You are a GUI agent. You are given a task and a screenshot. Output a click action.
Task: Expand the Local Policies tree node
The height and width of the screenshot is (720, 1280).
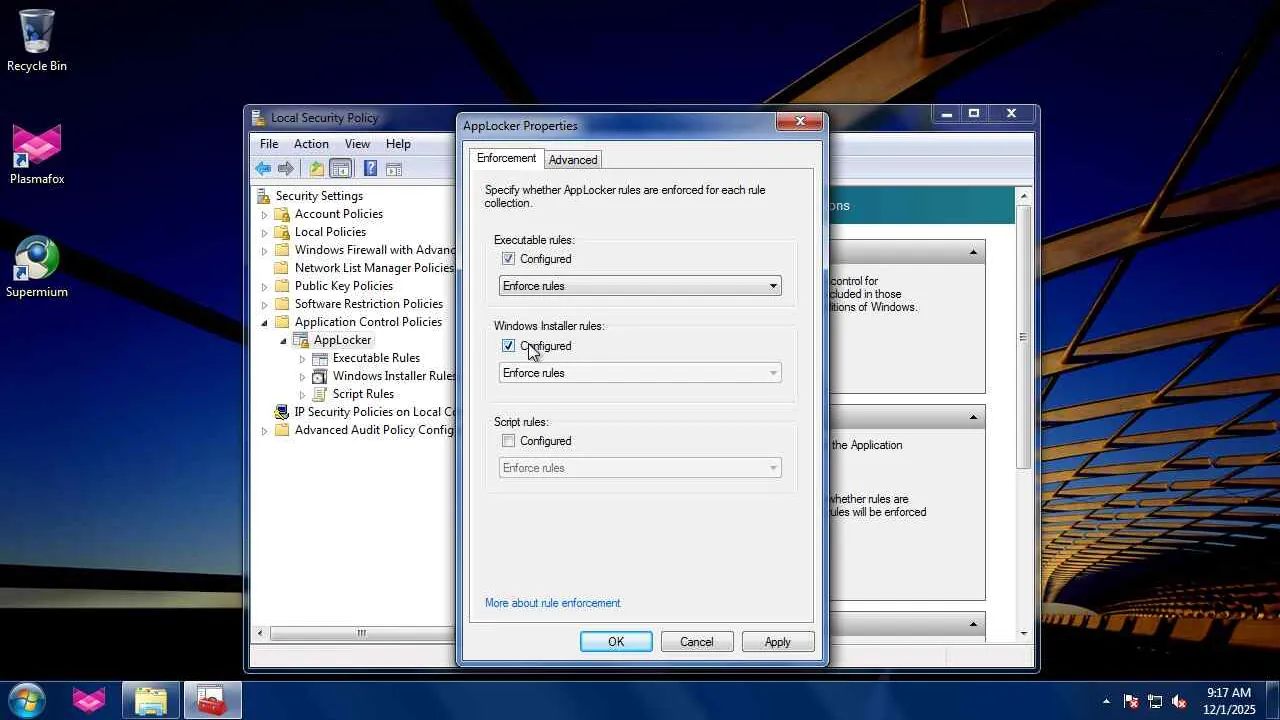(x=265, y=233)
